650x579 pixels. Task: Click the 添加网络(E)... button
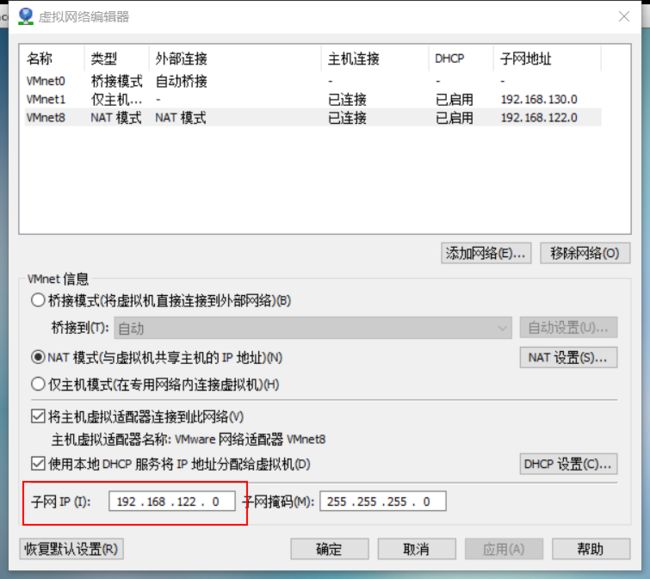coord(486,253)
